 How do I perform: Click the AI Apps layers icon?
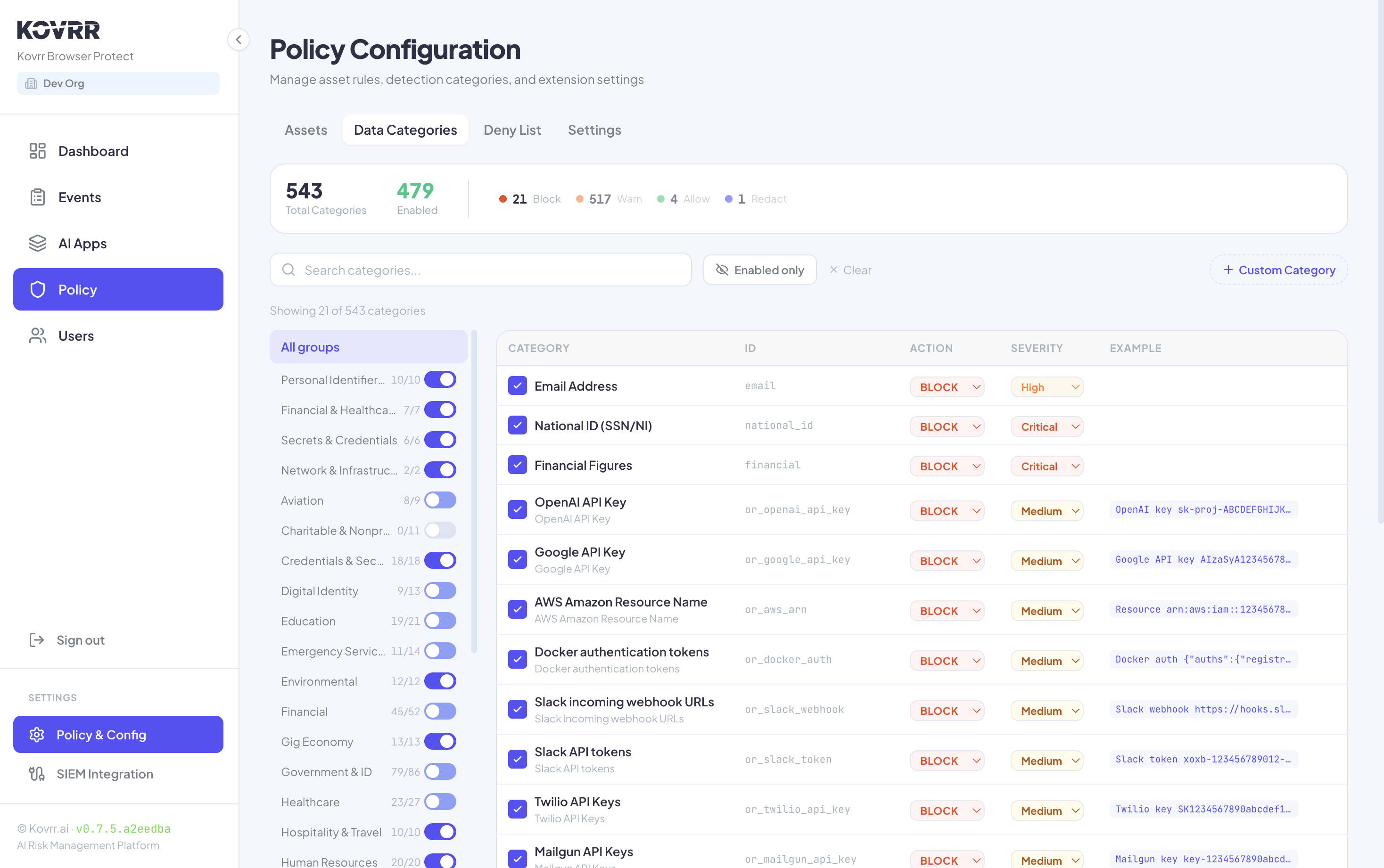[37, 244]
